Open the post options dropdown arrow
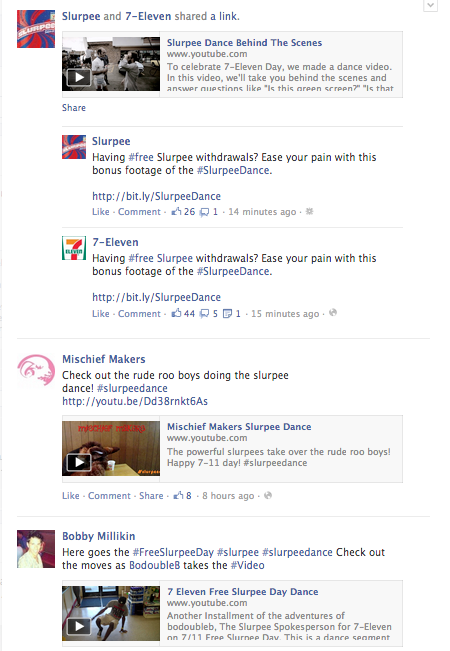Image resolution: width=450 pixels, height=651 pixels. pyautogui.click(x=430, y=5)
